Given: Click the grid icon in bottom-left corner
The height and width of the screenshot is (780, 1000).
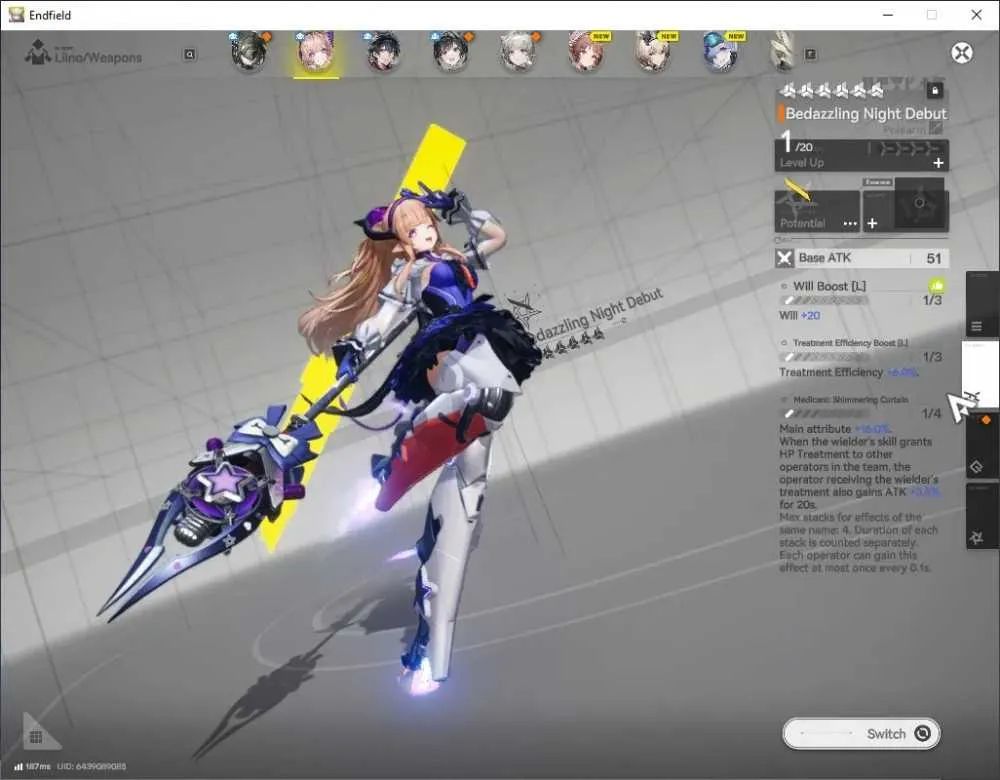Looking at the screenshot, I should click(x=36, y=737).
